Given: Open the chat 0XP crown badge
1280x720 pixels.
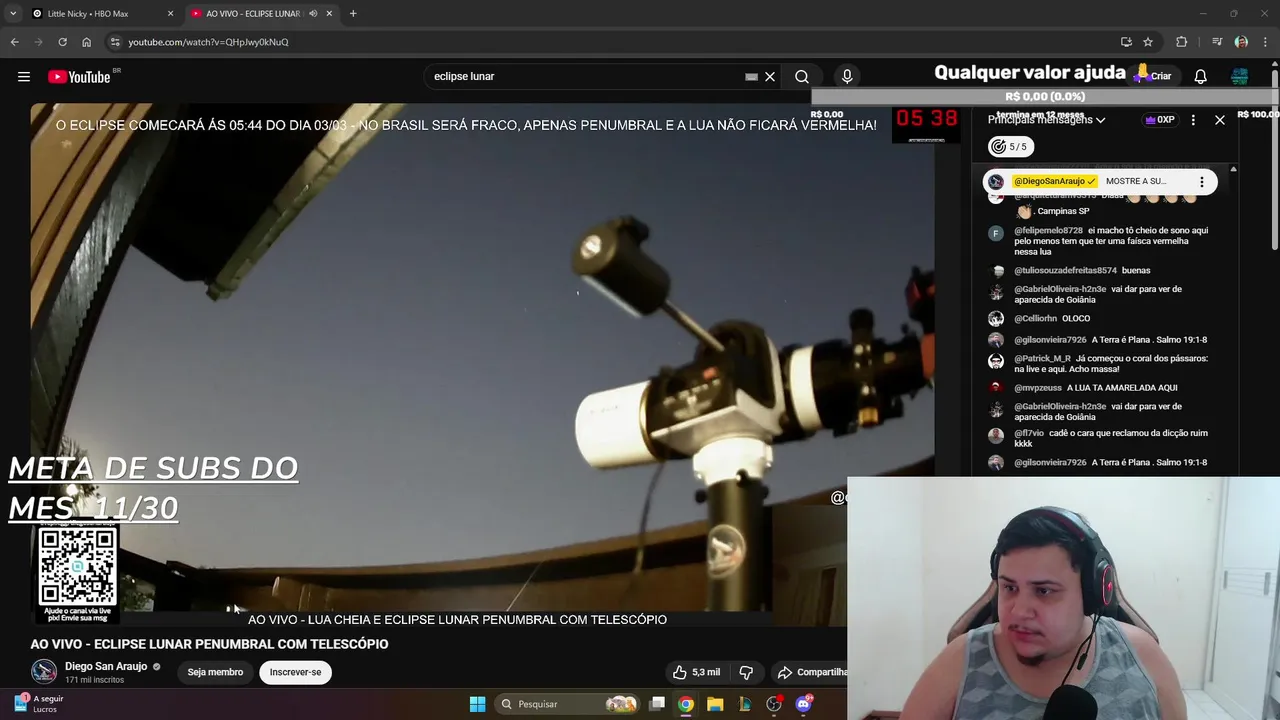Looking at the screenshot, I should click(x=1160, y=120).
